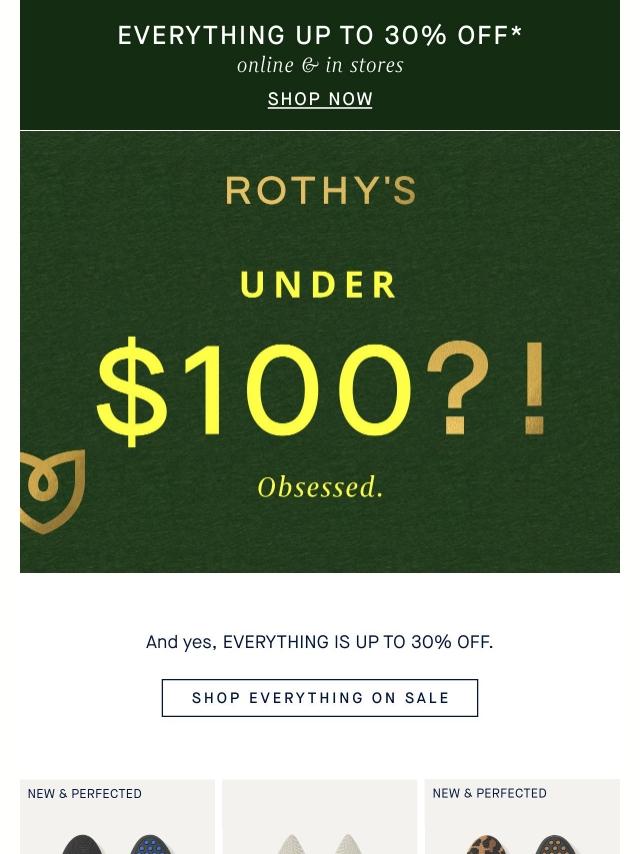This screenshot has width=640, height=854.
Task: Click the left New & Perfected label
Action: (85, 794)
